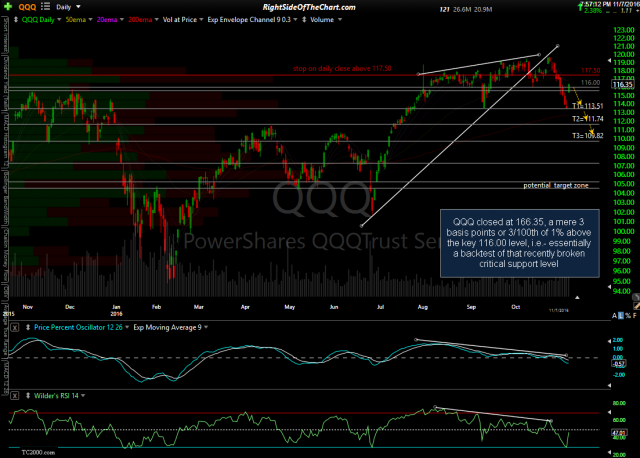Screen dimensions: 640x458
Task: Open Price Percent Oscillator 12 26 dropdown
Action: pyautogui.click(x=127, y=327)
